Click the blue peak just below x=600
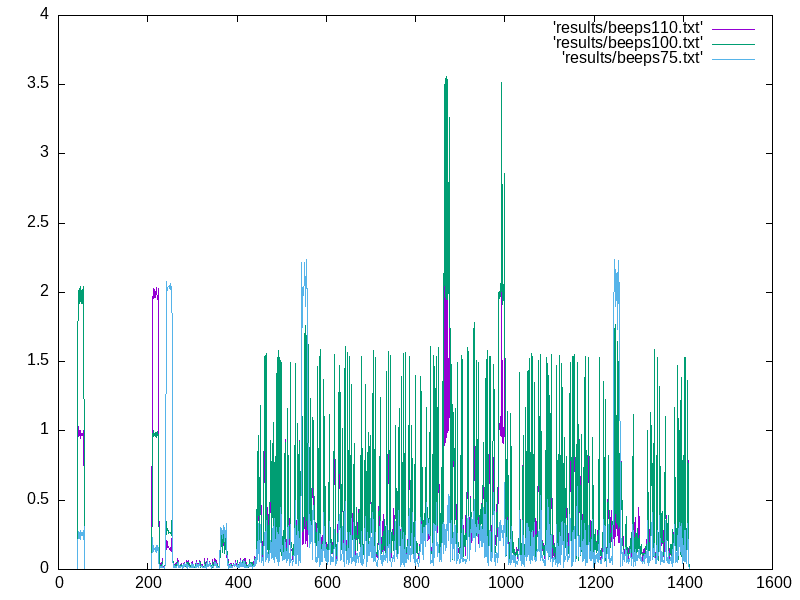The width and height of the screenshot is (800, 600). pyautogui.click(x=304, y=262)
